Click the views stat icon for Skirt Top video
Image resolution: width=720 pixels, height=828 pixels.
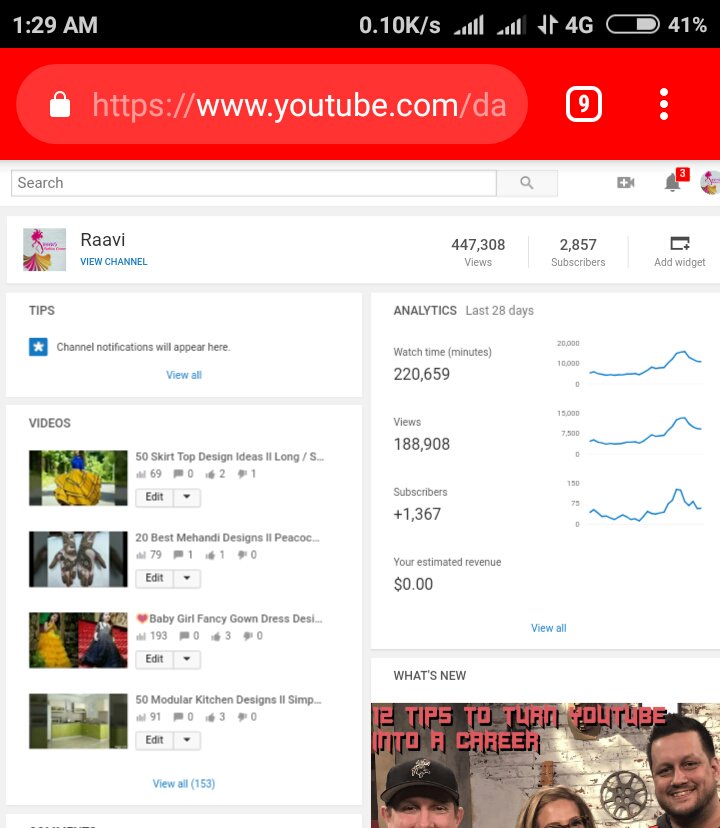pos(141,474)
